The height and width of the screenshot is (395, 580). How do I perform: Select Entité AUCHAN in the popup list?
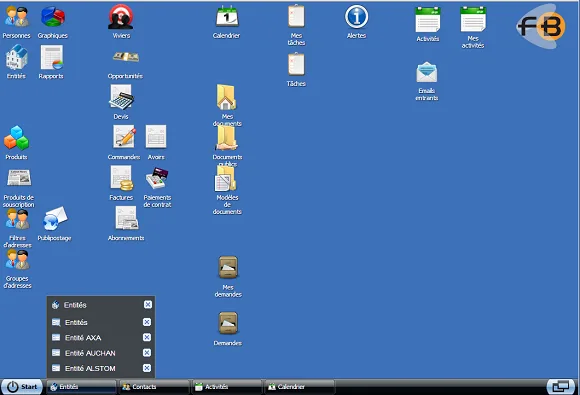pyautogui.click(x=94, y=353)
